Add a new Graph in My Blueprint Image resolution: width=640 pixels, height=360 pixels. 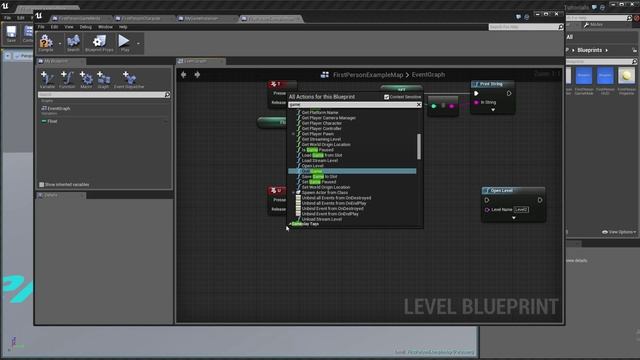point(103,79)
